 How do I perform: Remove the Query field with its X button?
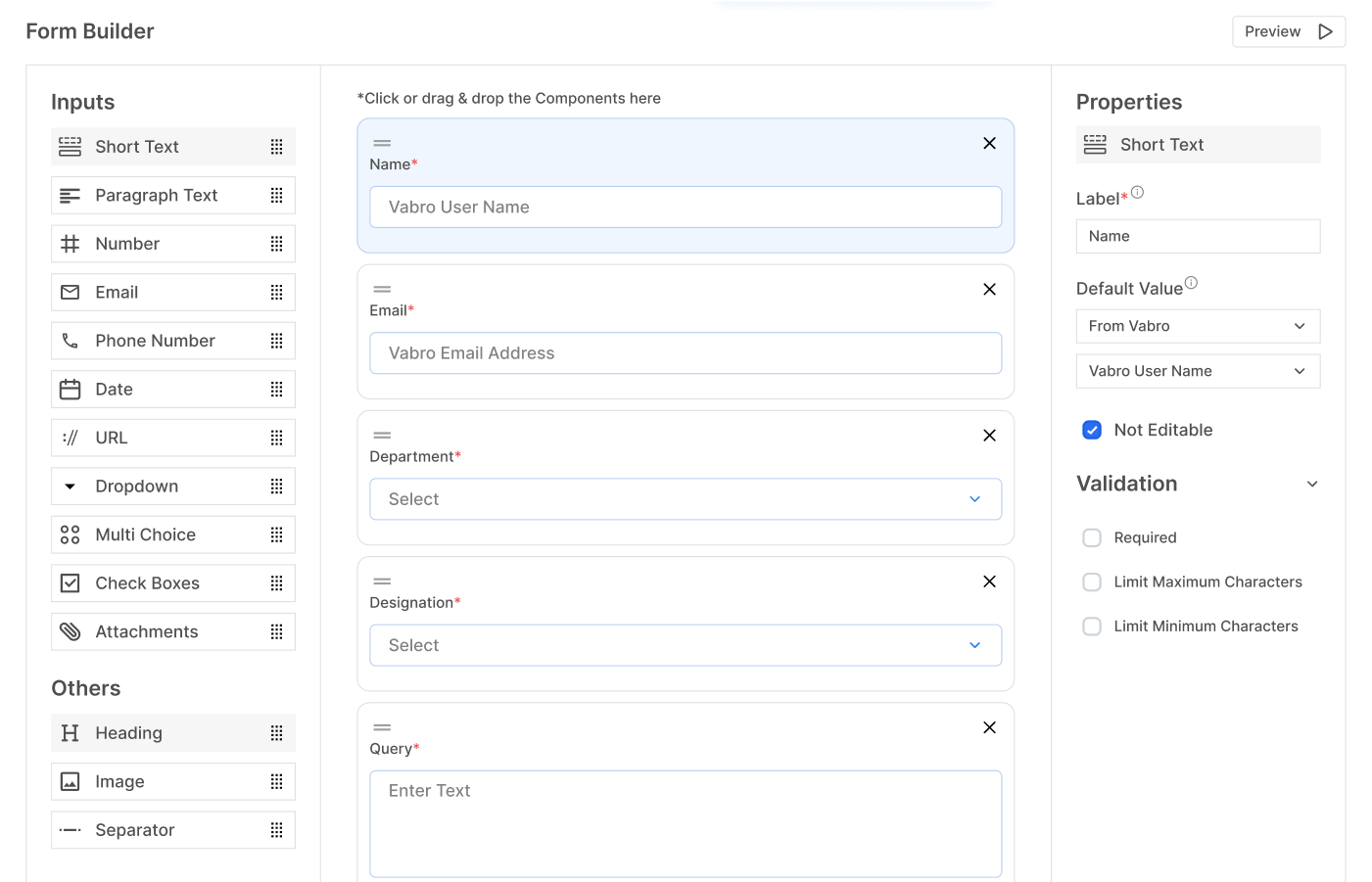[x=989, y=727]
